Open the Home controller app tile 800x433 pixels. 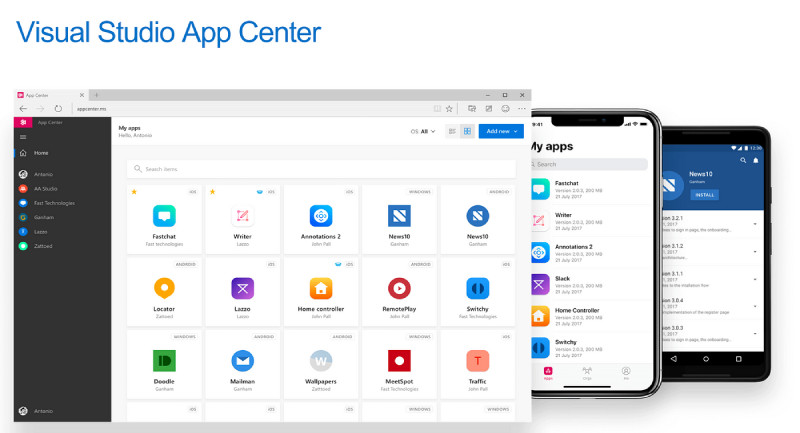pos(321,292)
